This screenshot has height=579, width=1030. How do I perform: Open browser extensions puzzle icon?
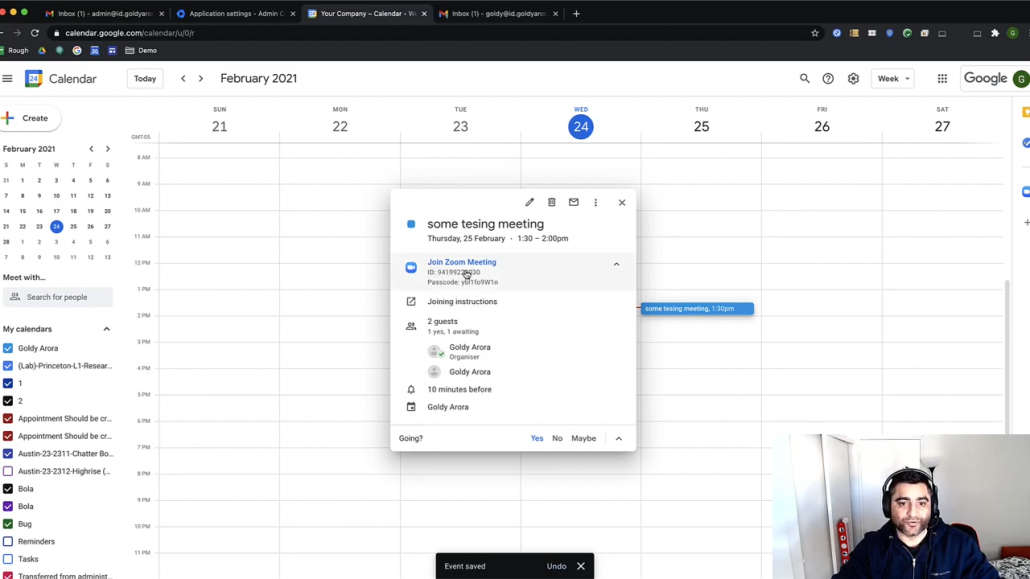[995, 33]
